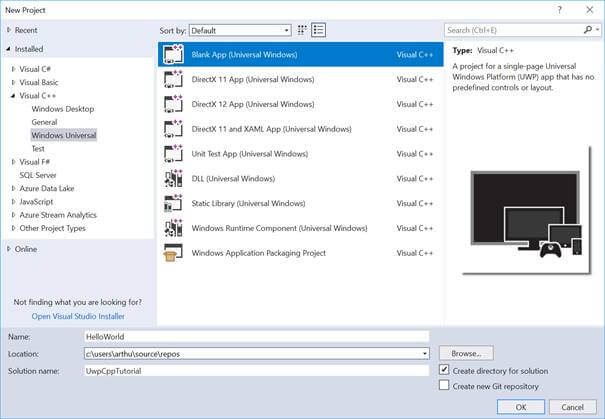Viewport: 605px width, 419px height.
Task: Expand the Visual F# node
Action: pyautogui.click(x=14, y=162)
